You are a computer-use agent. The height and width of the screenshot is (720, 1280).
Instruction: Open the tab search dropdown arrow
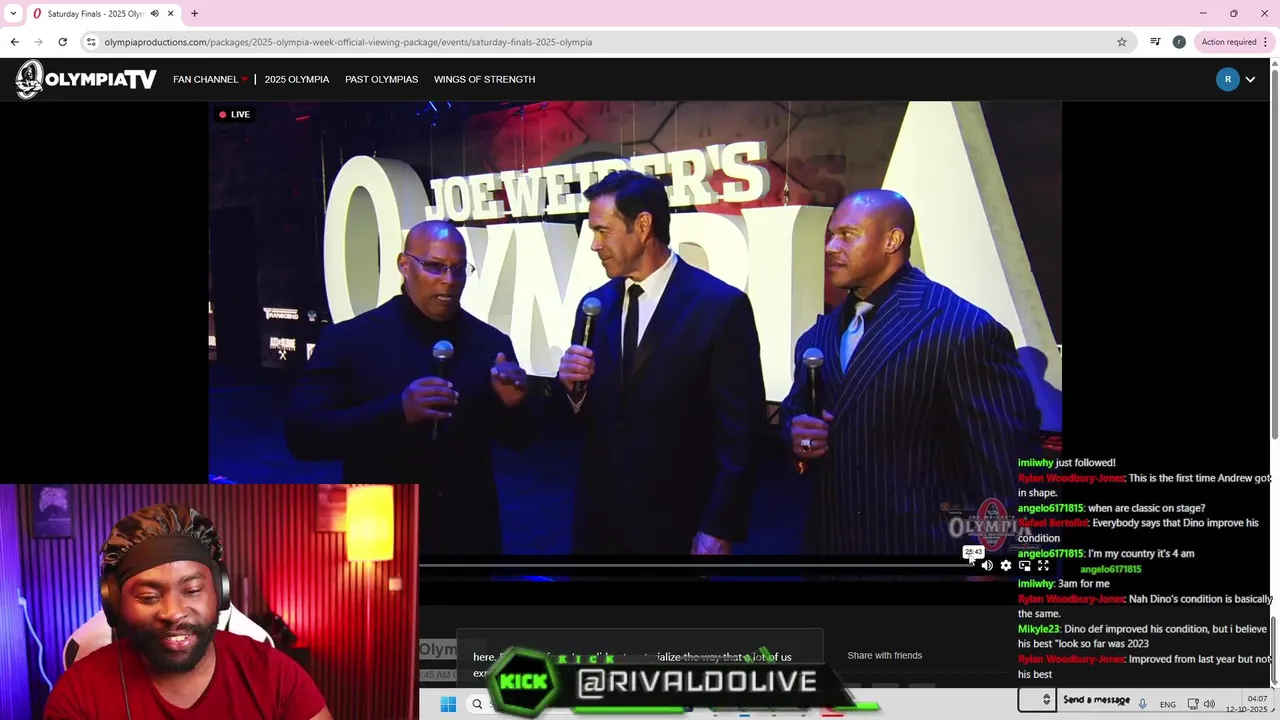click(x=13, y=14)
